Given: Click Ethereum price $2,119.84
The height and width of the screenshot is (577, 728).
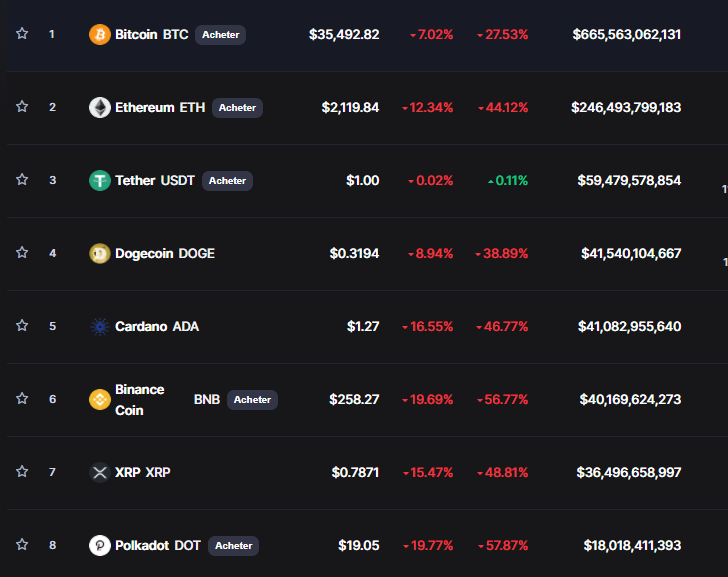Looking at the screenshot, I should tap(351, 108).
